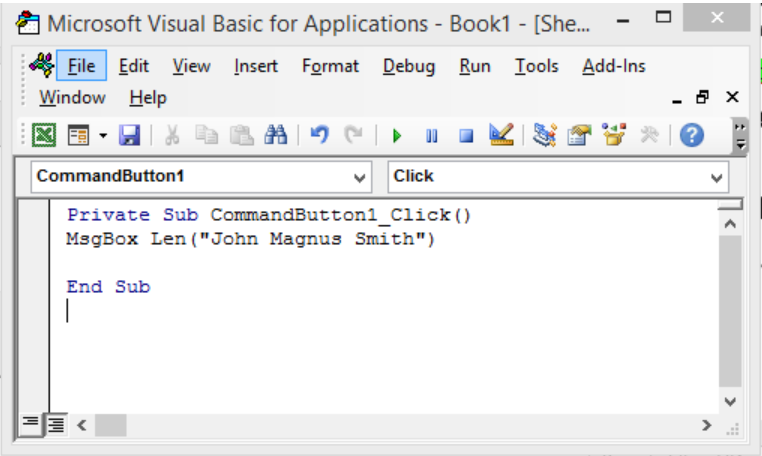Expand the Click procedure dropdown
Screen dimensions: 762x456
tap(716, 178)
